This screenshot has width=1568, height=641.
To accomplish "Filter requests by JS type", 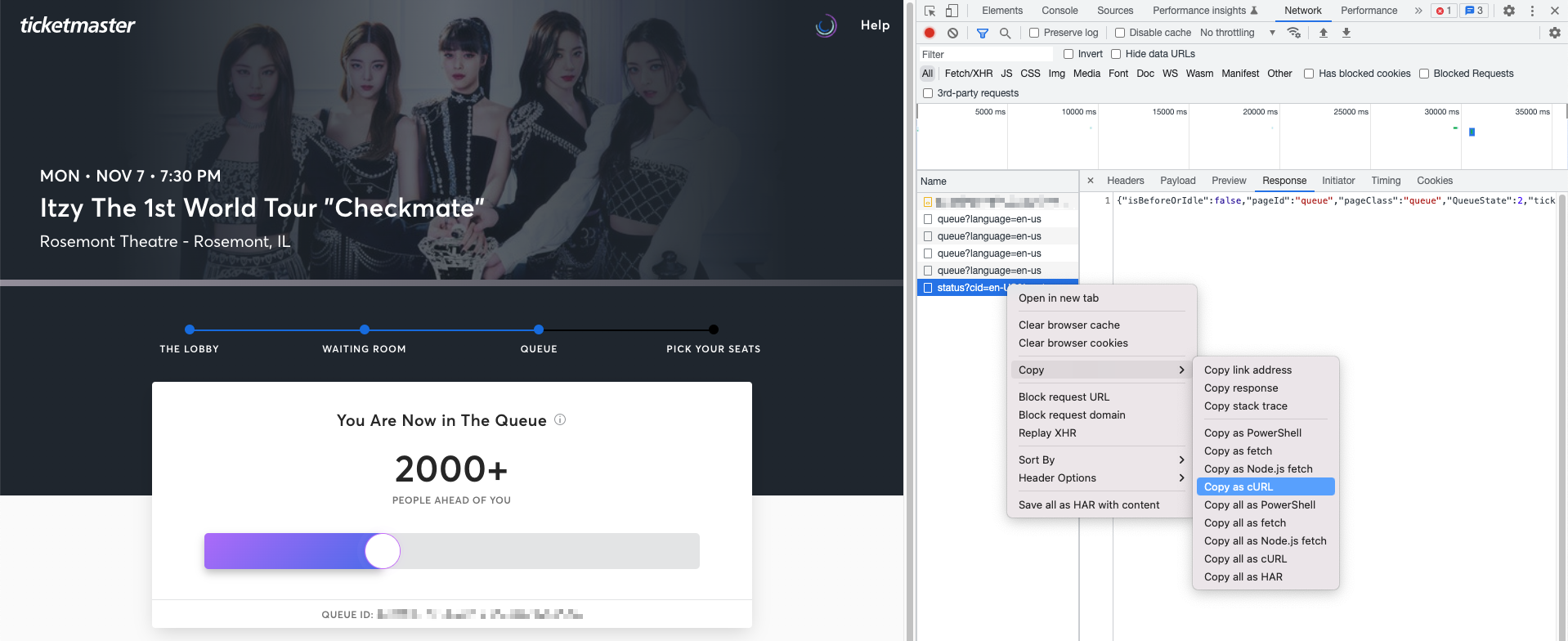I will 1006,74.
